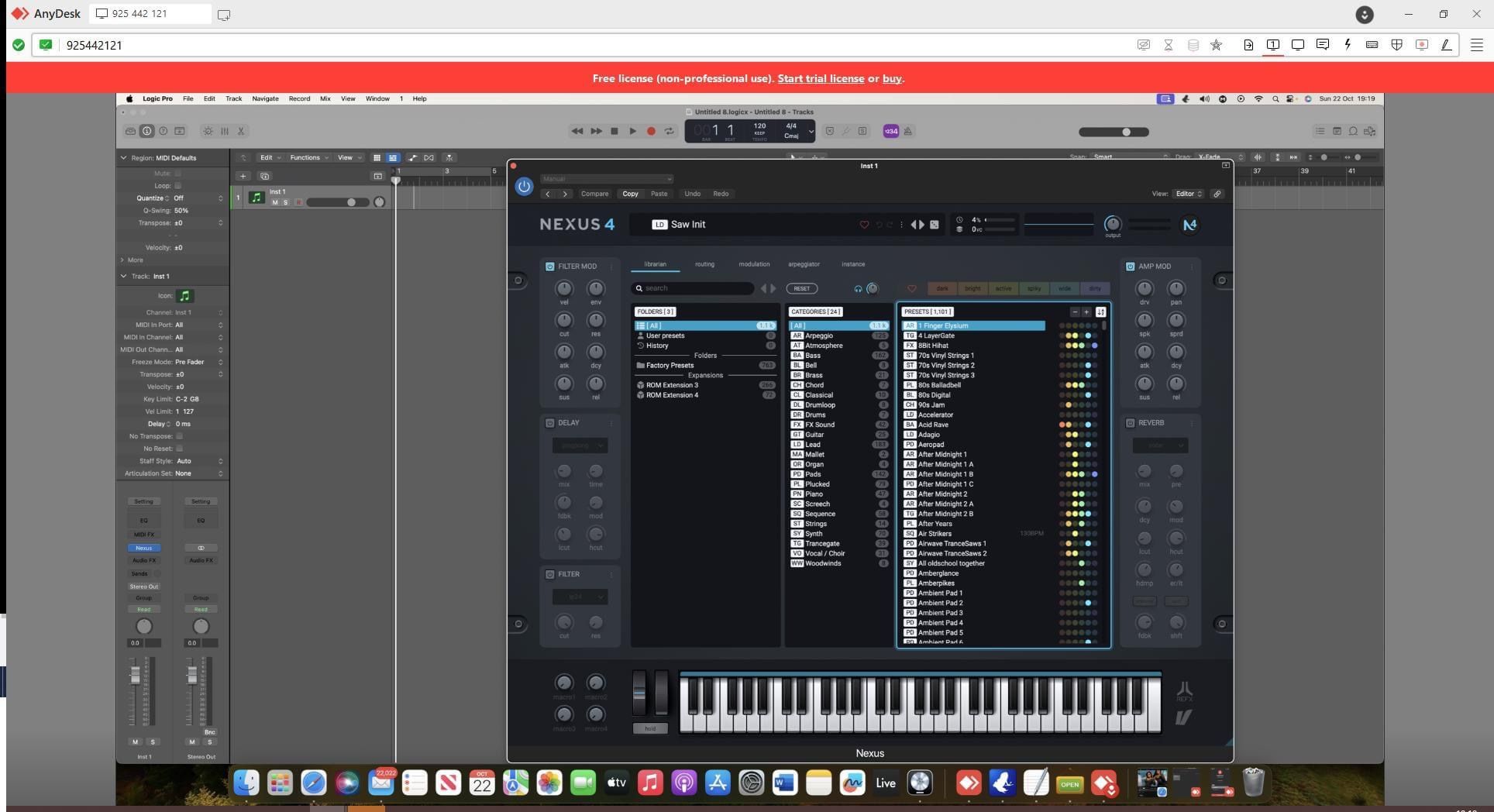Open the instance tab
This screenshot has height=812, width=1494.
coord(853,264)
